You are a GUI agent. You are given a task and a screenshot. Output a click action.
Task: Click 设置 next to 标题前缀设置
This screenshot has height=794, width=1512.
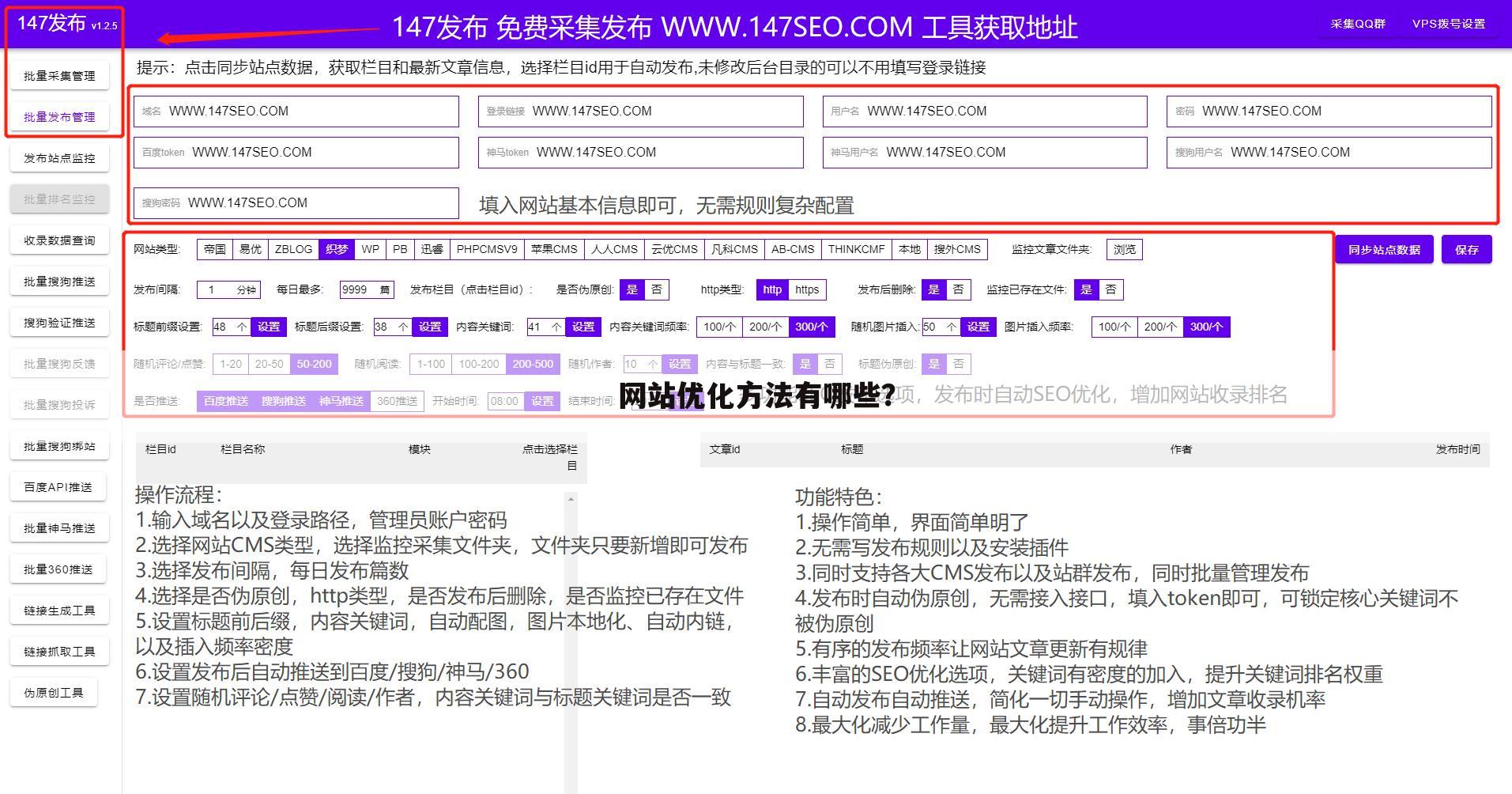pos(269,327)
